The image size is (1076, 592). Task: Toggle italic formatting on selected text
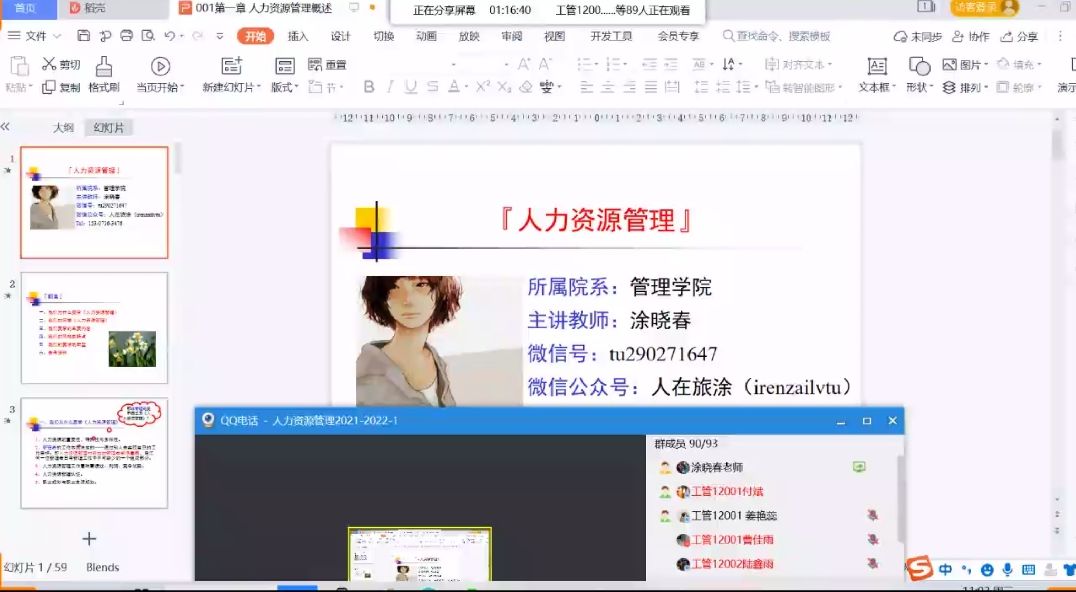pyautogui.click(x=389, y=87)
